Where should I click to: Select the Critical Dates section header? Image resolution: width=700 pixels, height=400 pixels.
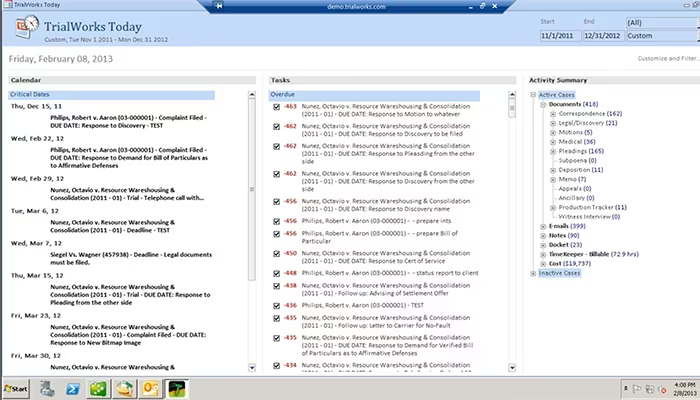click(x=112, y=95)
